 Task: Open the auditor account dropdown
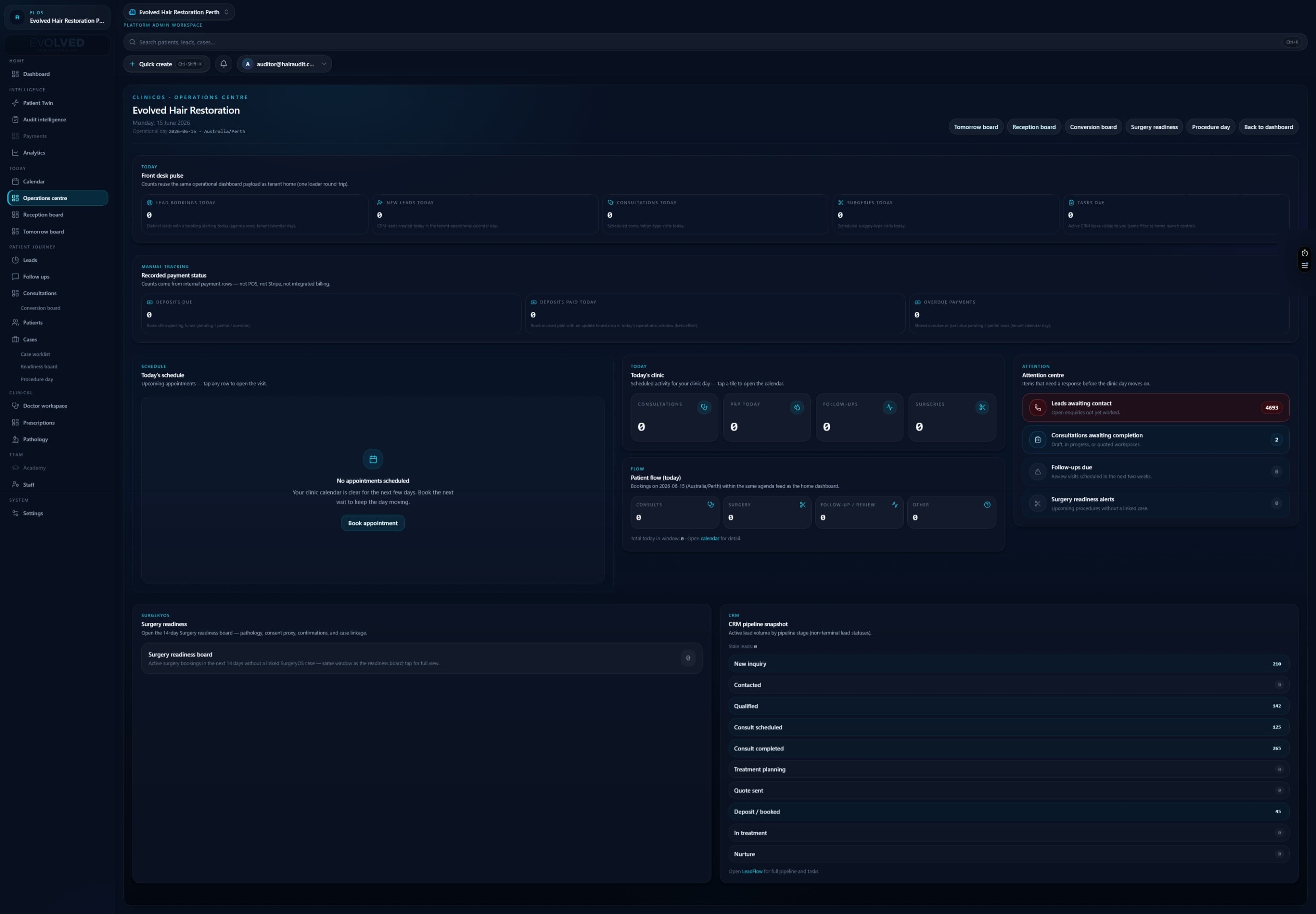coord(284,64)
